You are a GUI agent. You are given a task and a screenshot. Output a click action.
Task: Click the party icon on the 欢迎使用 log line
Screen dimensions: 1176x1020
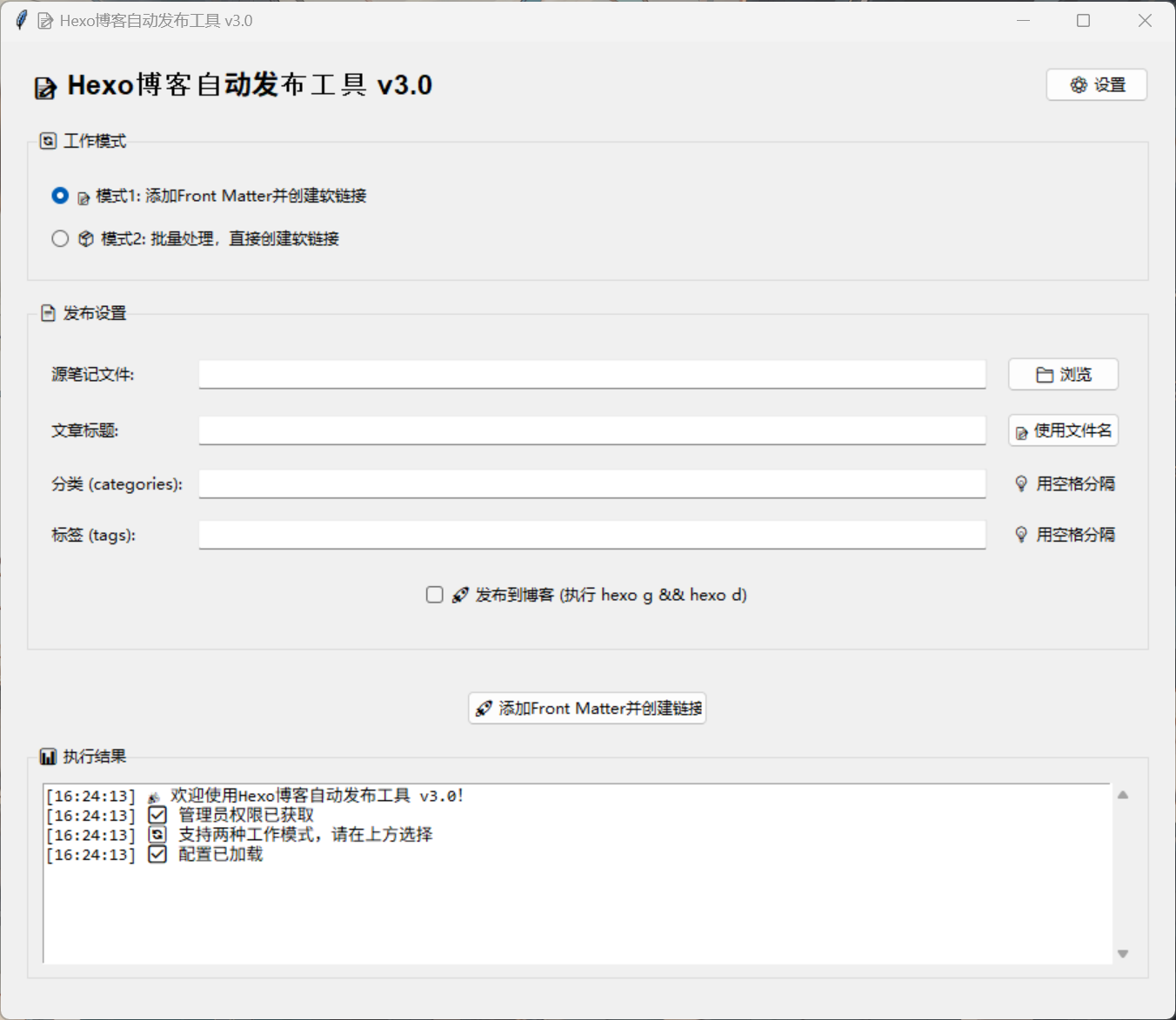(x=154, y=797)
